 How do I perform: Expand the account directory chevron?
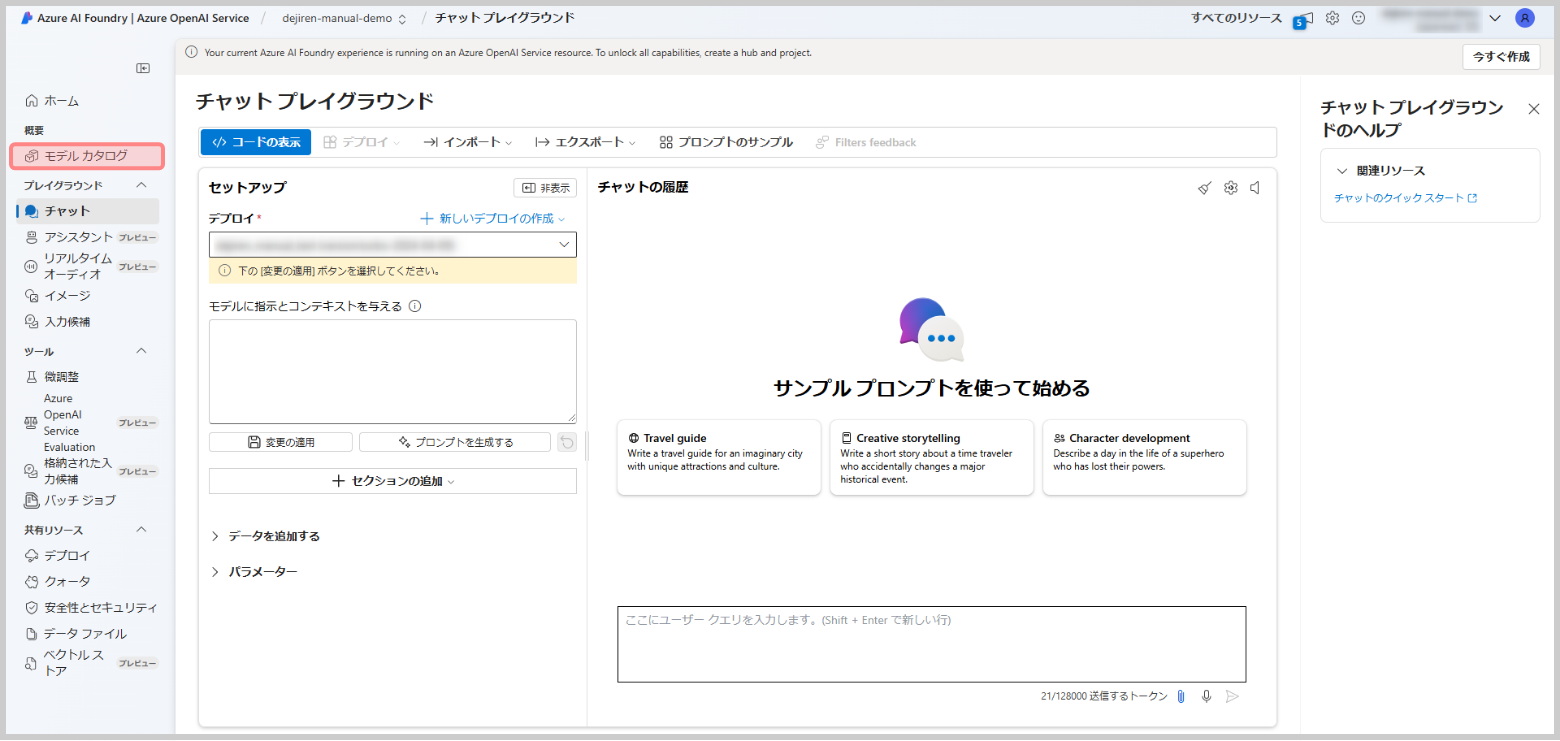(1495, 18)
